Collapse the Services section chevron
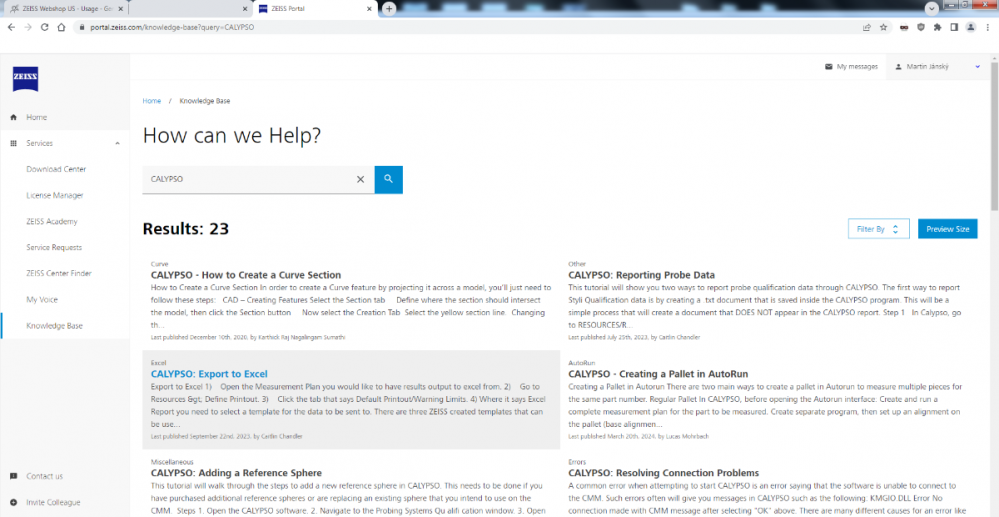Screen dimensions: 999x517 point(117,143)
